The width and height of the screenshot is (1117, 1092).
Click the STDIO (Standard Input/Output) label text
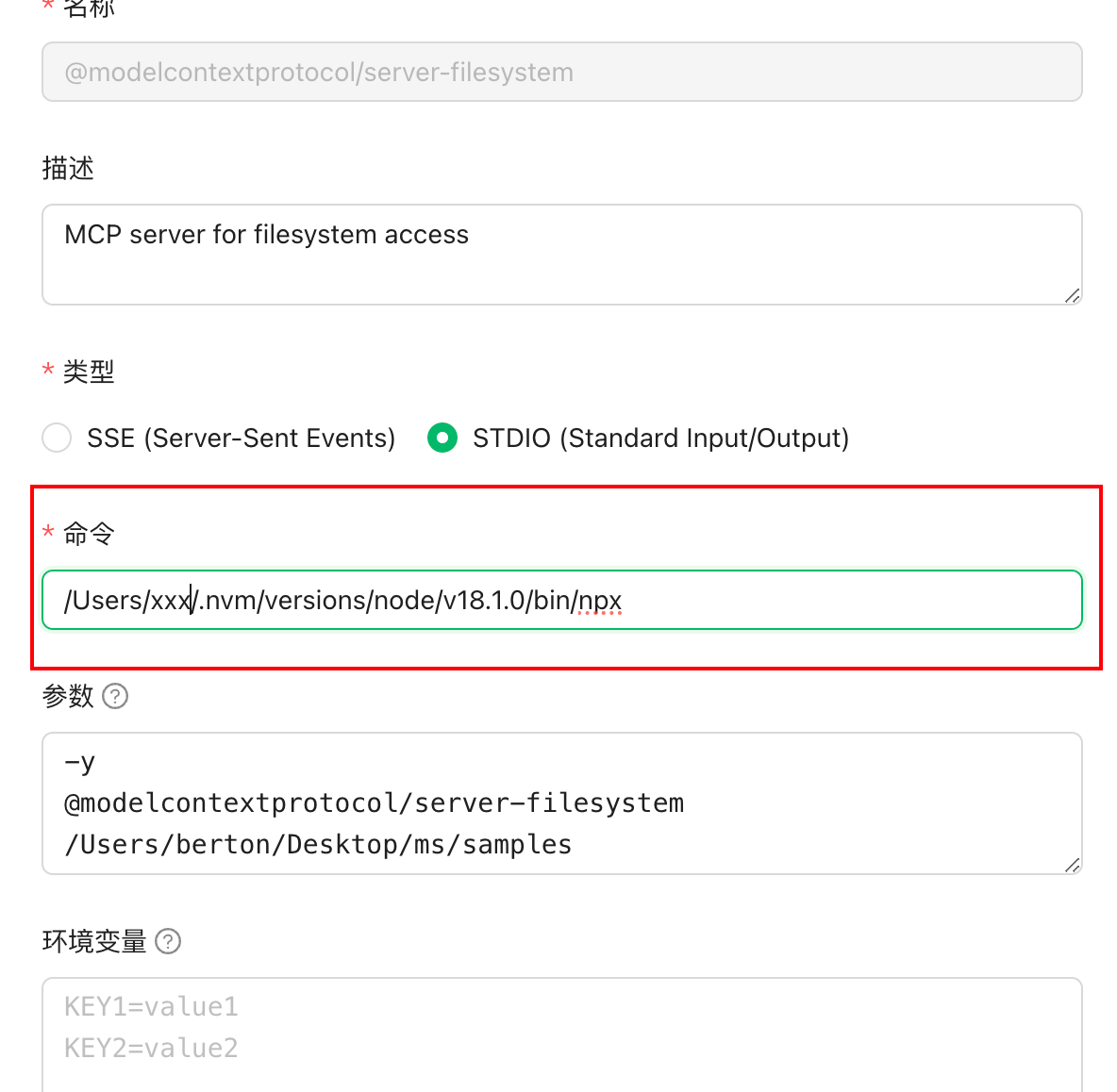pos(661,438)
